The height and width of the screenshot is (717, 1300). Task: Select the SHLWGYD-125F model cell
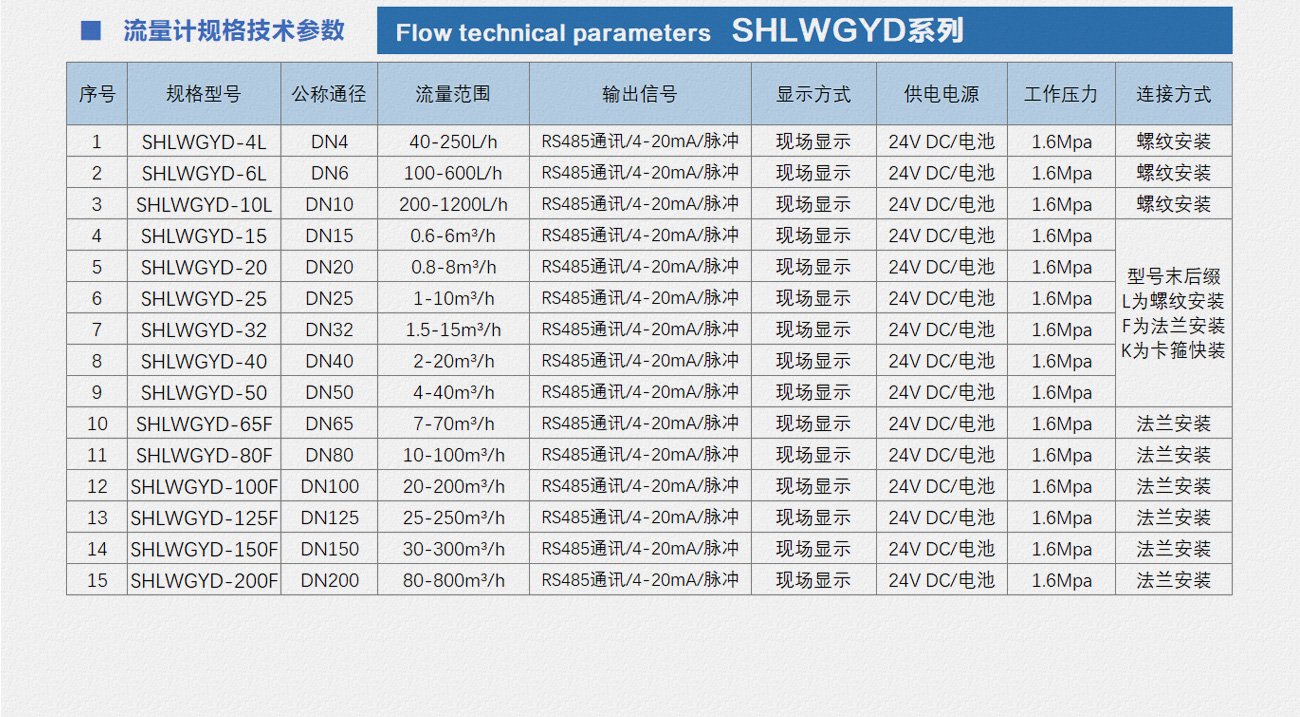204,517
